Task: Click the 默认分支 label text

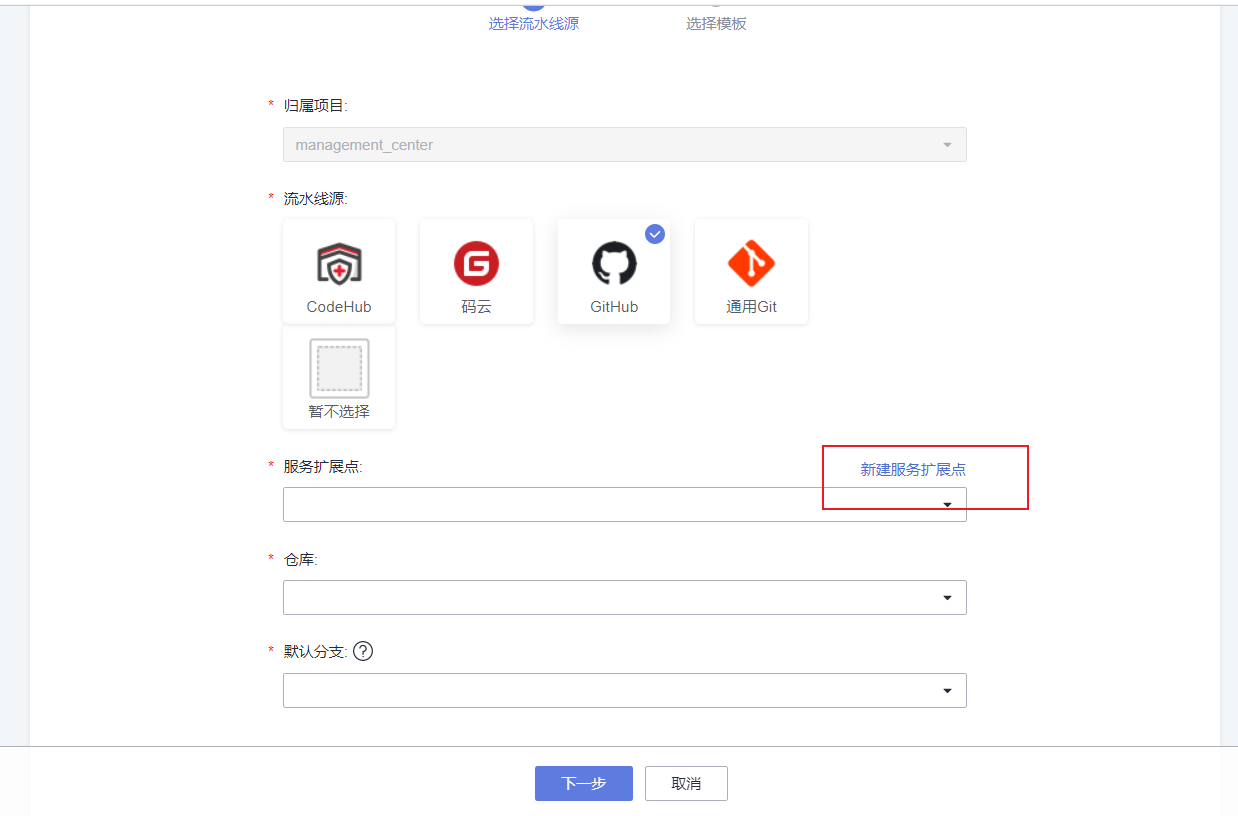Action: [x=316, y=651]
